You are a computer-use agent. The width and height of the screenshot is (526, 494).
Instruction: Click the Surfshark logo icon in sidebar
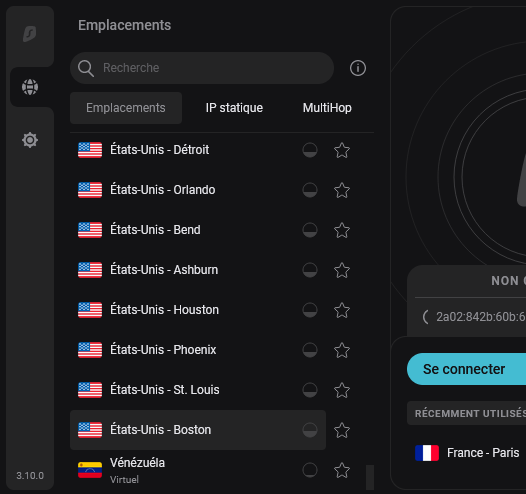(30, 34)
